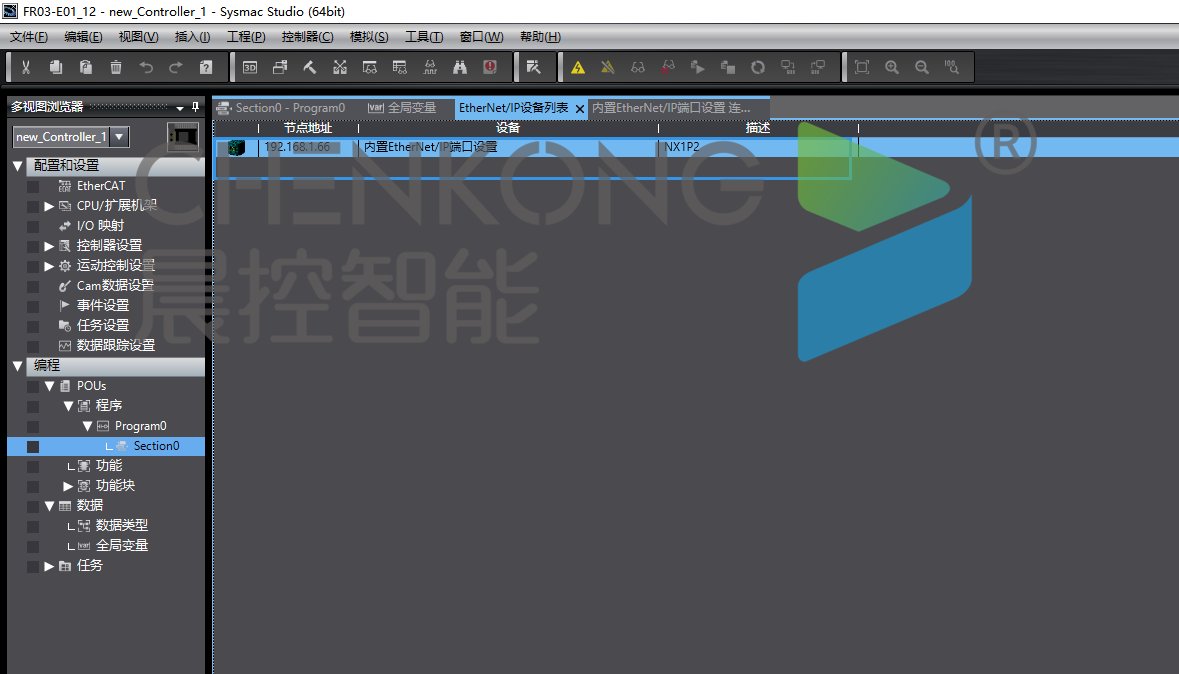Expand the CPU/扩展机架 tree node
Image resolution: width=1179 pixels, height=674 pixels.
click(x=49, y=206)
